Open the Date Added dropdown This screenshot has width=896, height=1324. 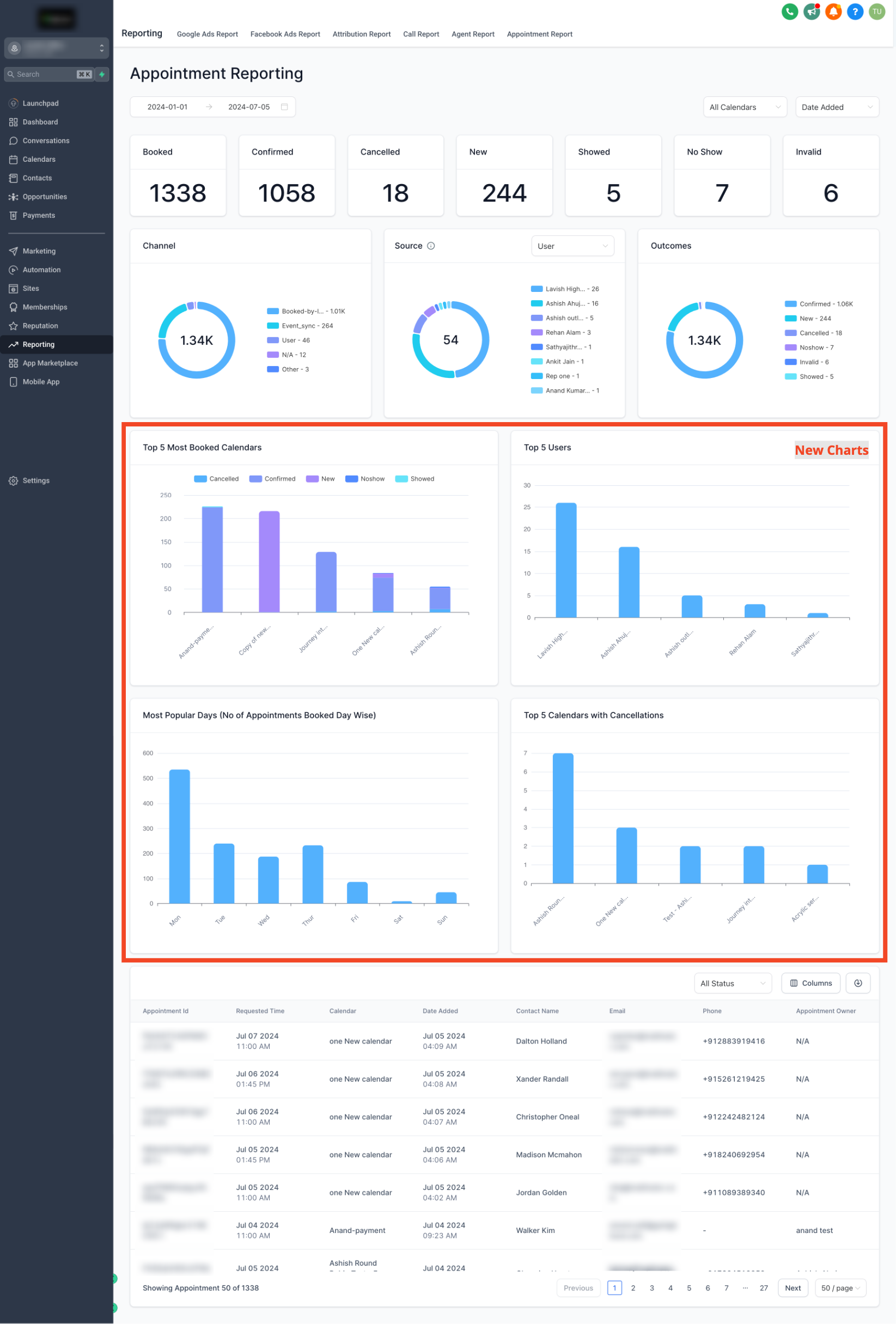pyautogui.click(x=837, y=107)
